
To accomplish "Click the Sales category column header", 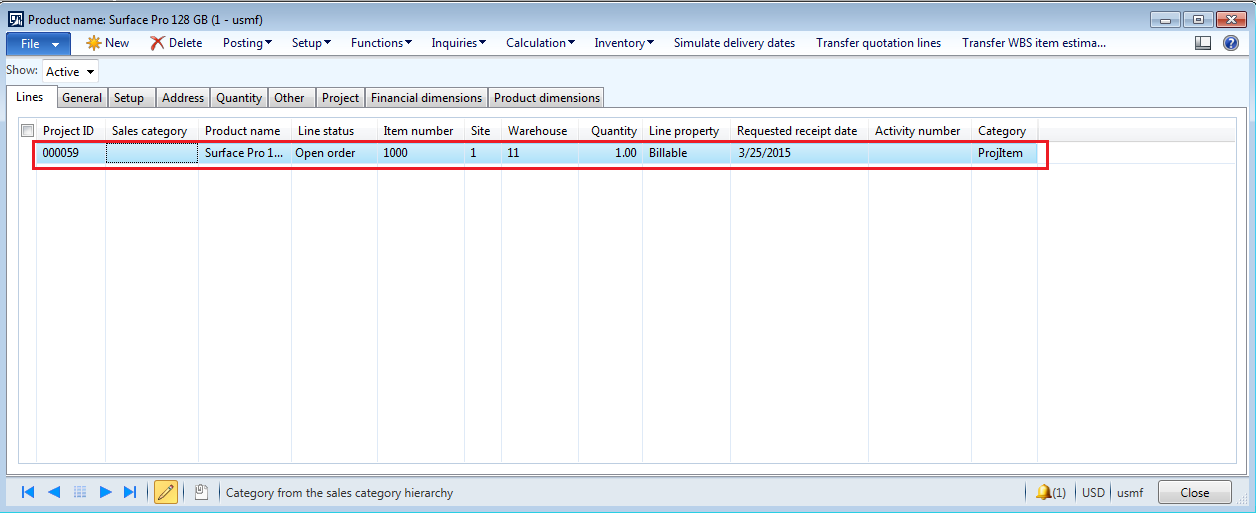I will pyautogui.click(x=152, y=131).
